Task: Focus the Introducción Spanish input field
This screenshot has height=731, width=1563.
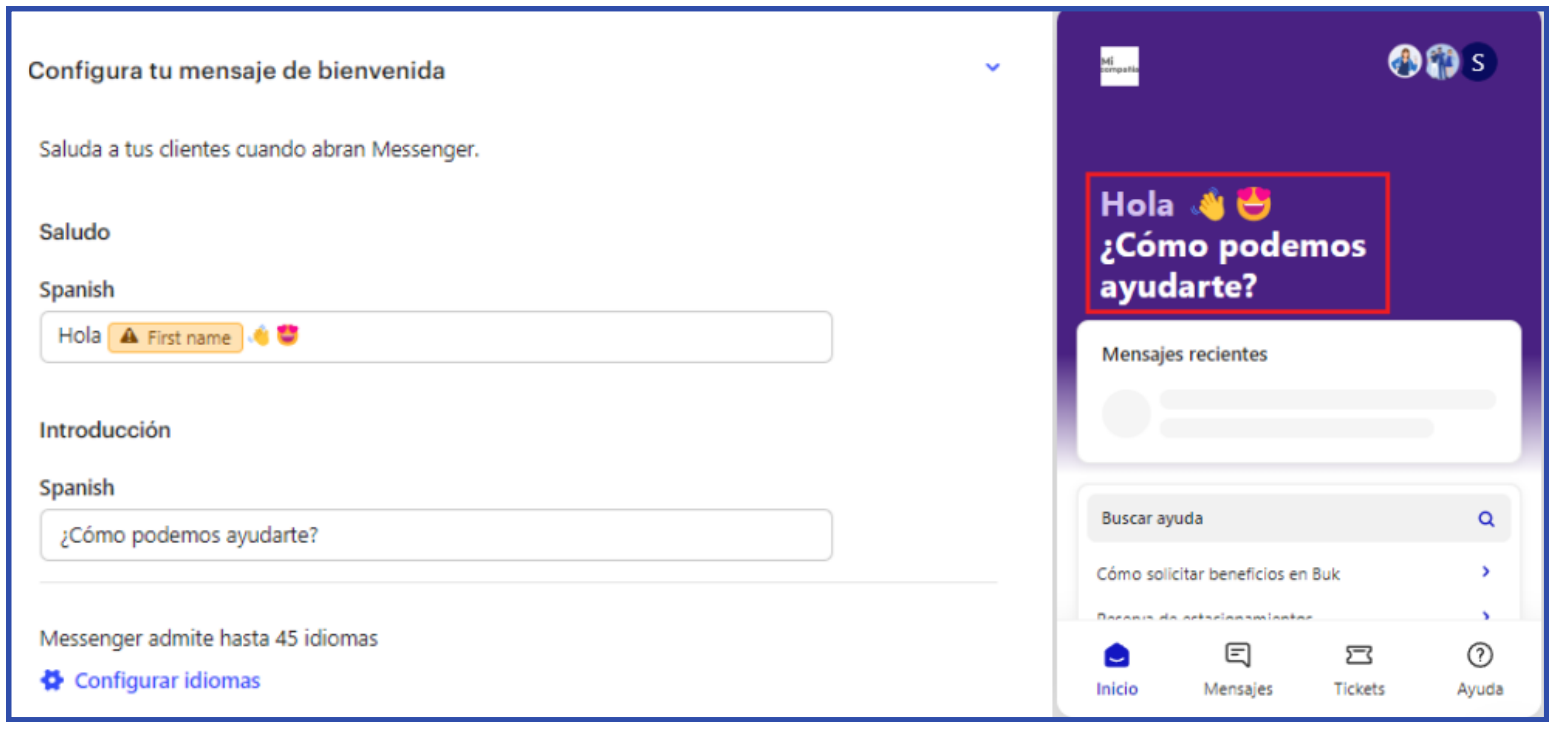Action: coord(436,535)
